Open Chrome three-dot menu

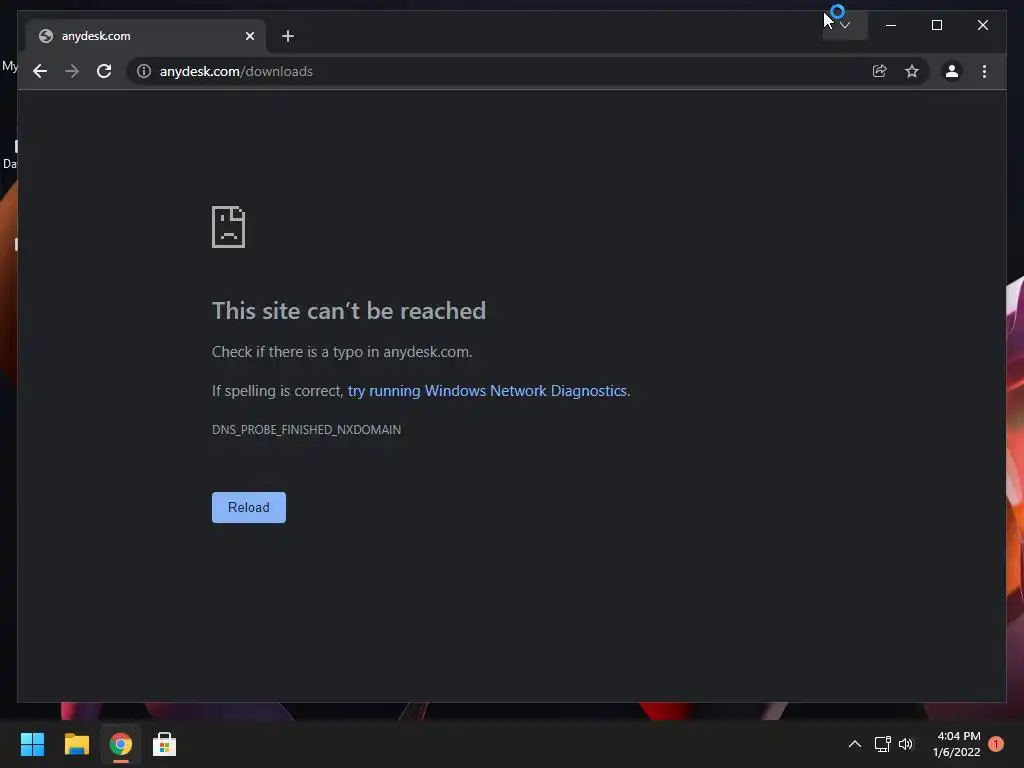[984, 71]
